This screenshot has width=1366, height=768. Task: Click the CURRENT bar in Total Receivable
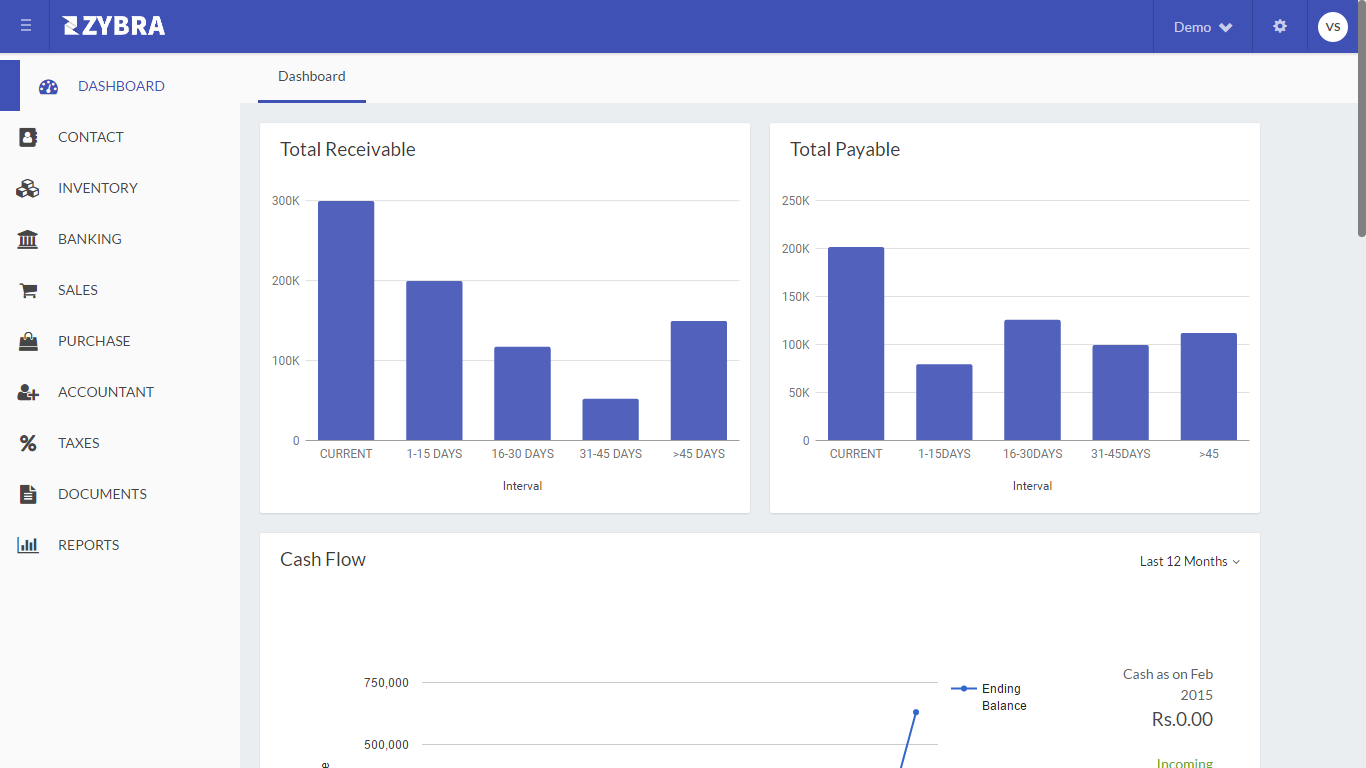point(346,321)
